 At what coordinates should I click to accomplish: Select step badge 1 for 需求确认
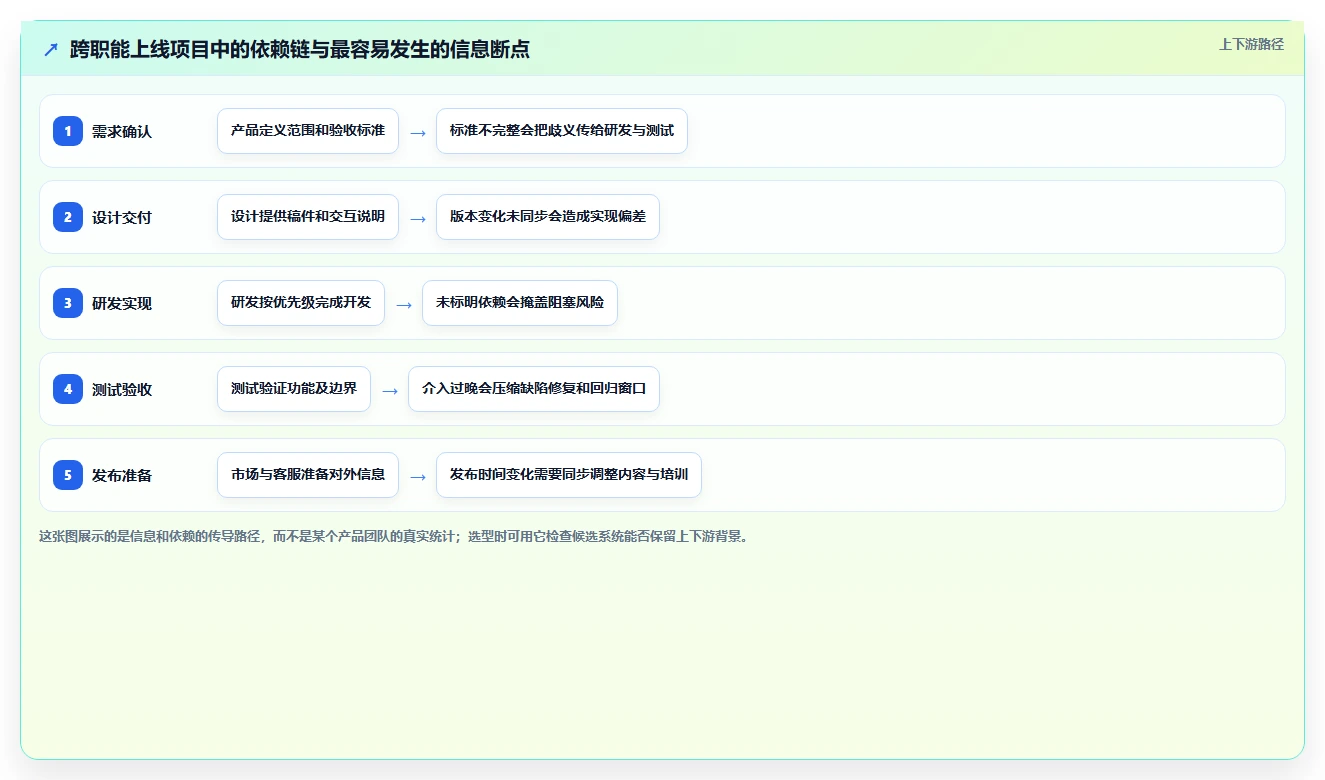point(68,131)
